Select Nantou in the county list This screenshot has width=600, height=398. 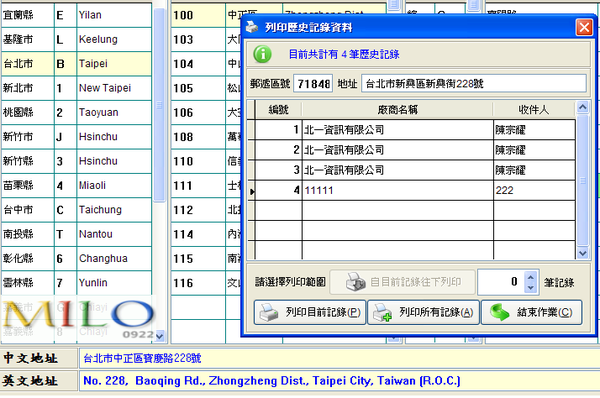[77, 234]
